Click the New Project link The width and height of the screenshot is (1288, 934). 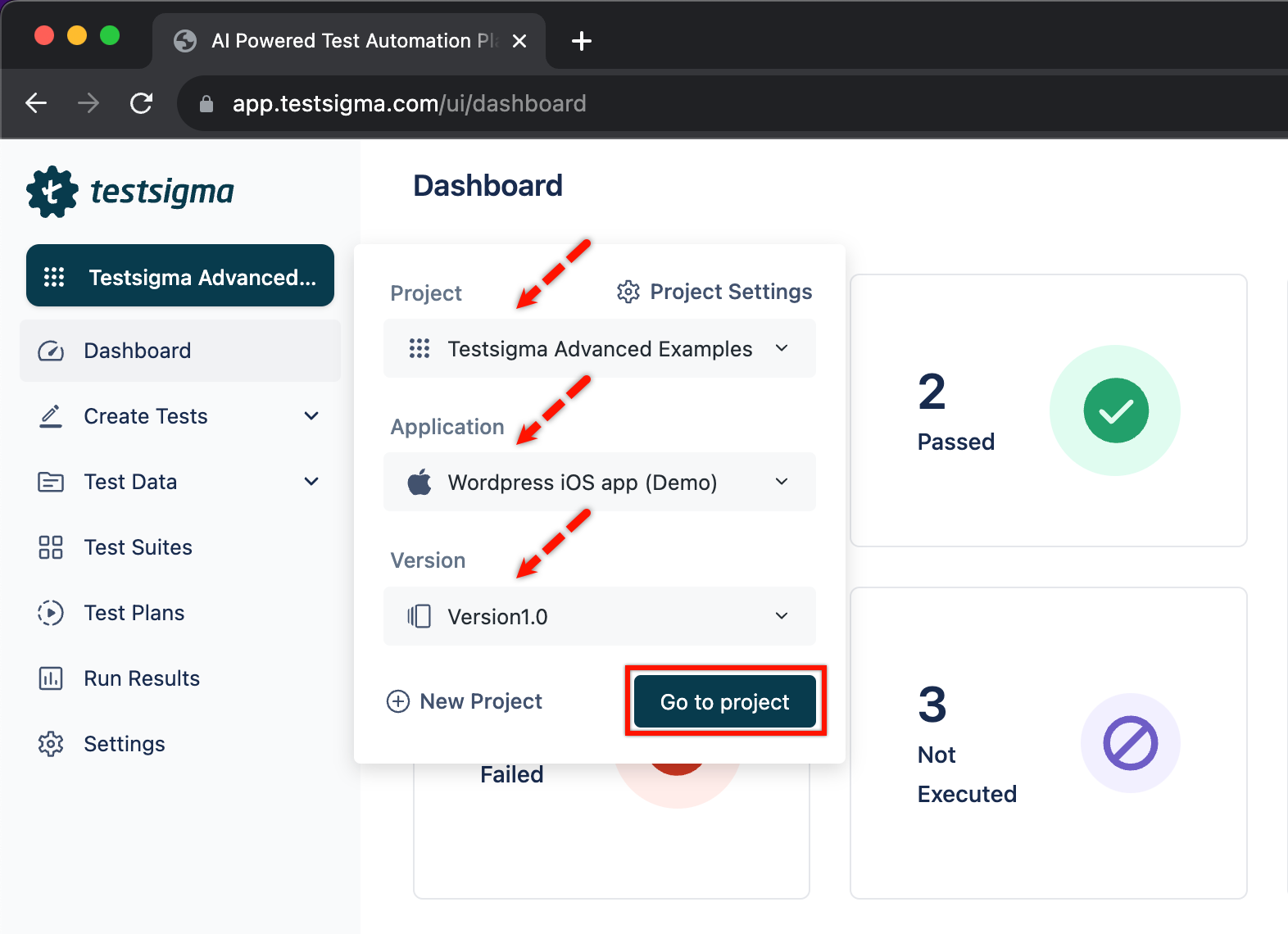click(x=465, y=701)
